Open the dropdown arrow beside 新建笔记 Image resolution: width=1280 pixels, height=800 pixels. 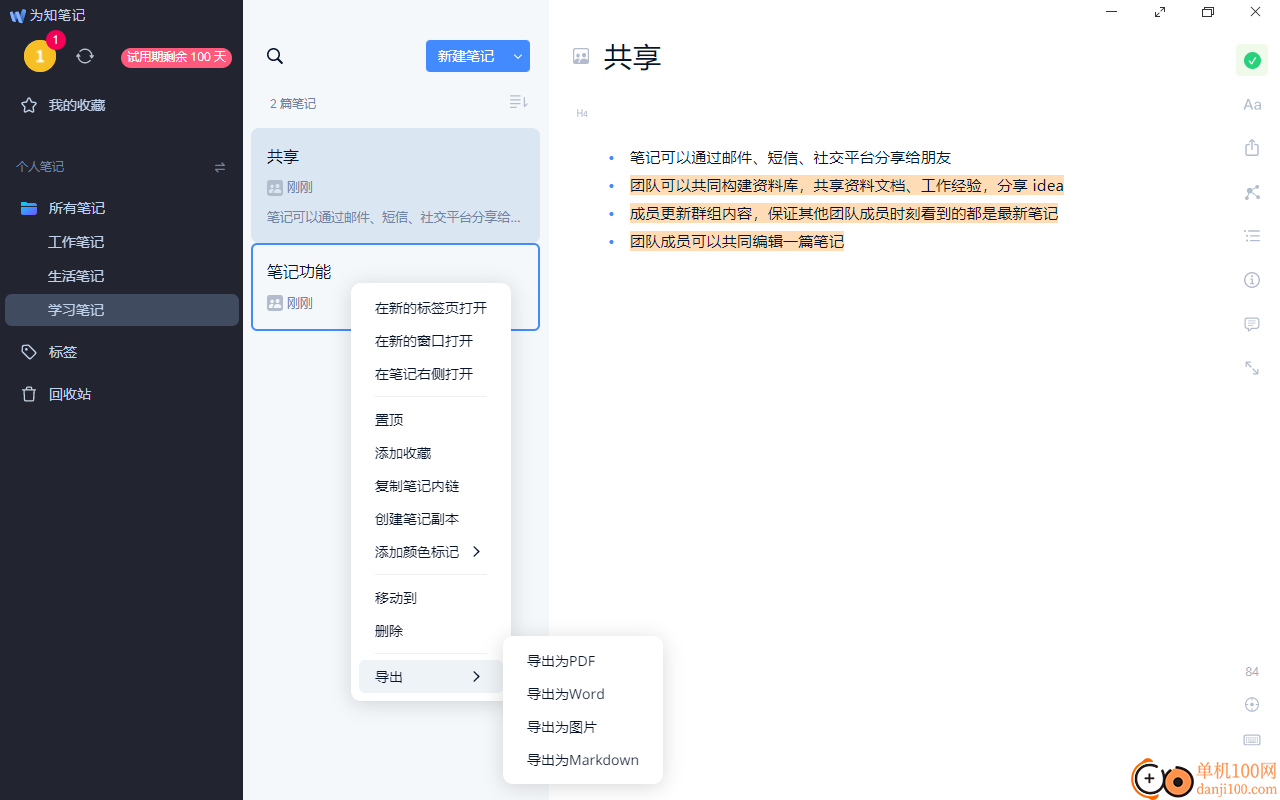coord(518,56)
